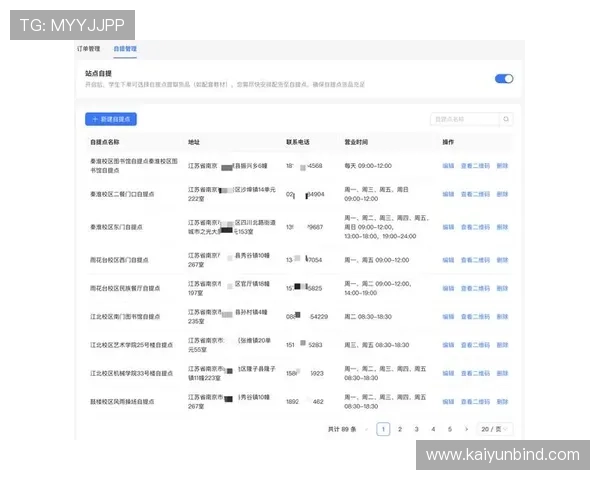The width and height of the screenshot is (600, 480).
Task: Edit the 雨花台校区民族餐厅自提点 row
Action: point(448,288)
